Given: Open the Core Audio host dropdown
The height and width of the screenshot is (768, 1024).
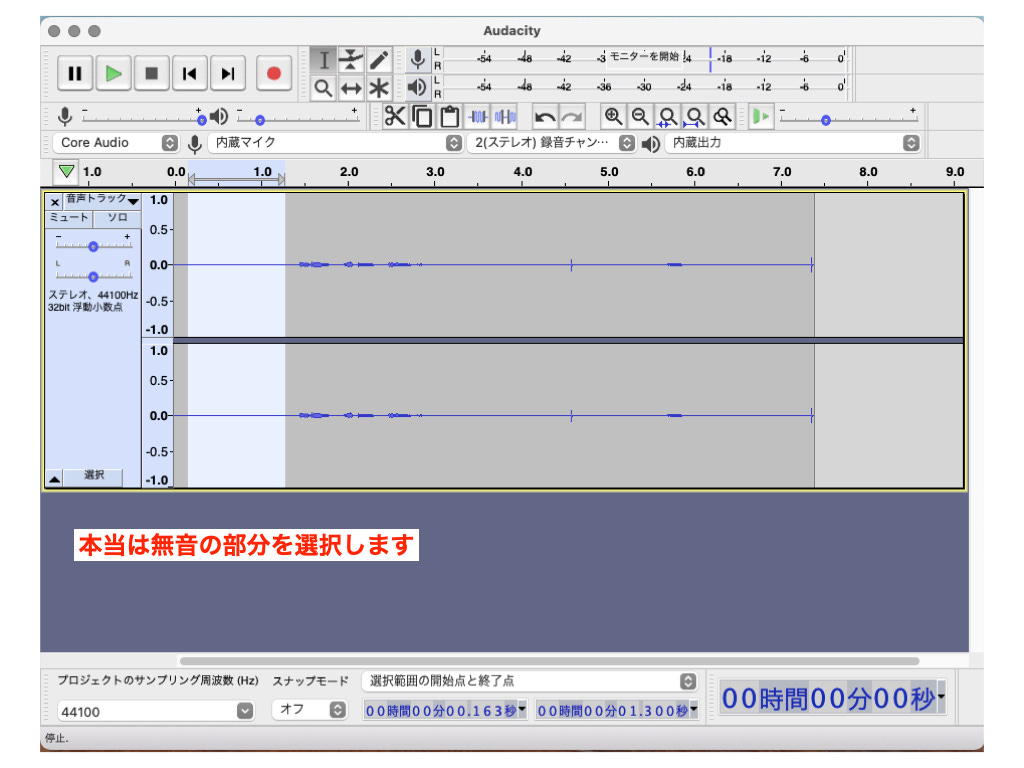Looking at the screenshot, I should click(x=118, y=142).
